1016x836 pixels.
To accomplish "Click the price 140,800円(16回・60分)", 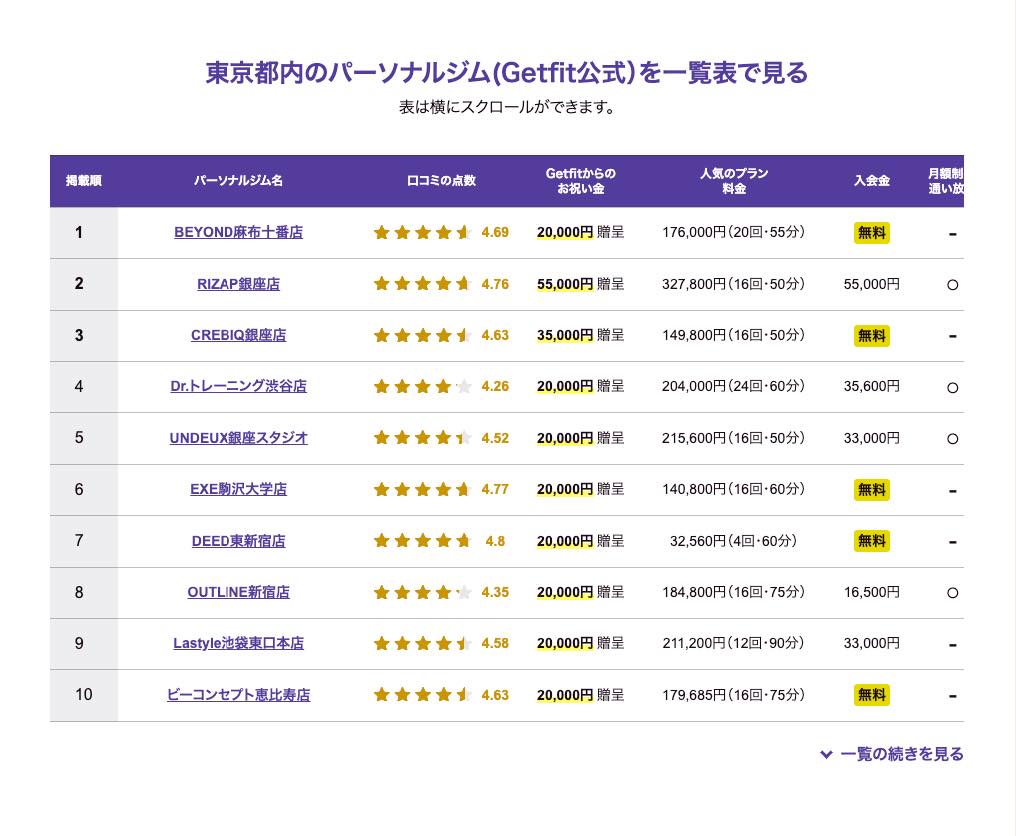I will coord(733,489).
